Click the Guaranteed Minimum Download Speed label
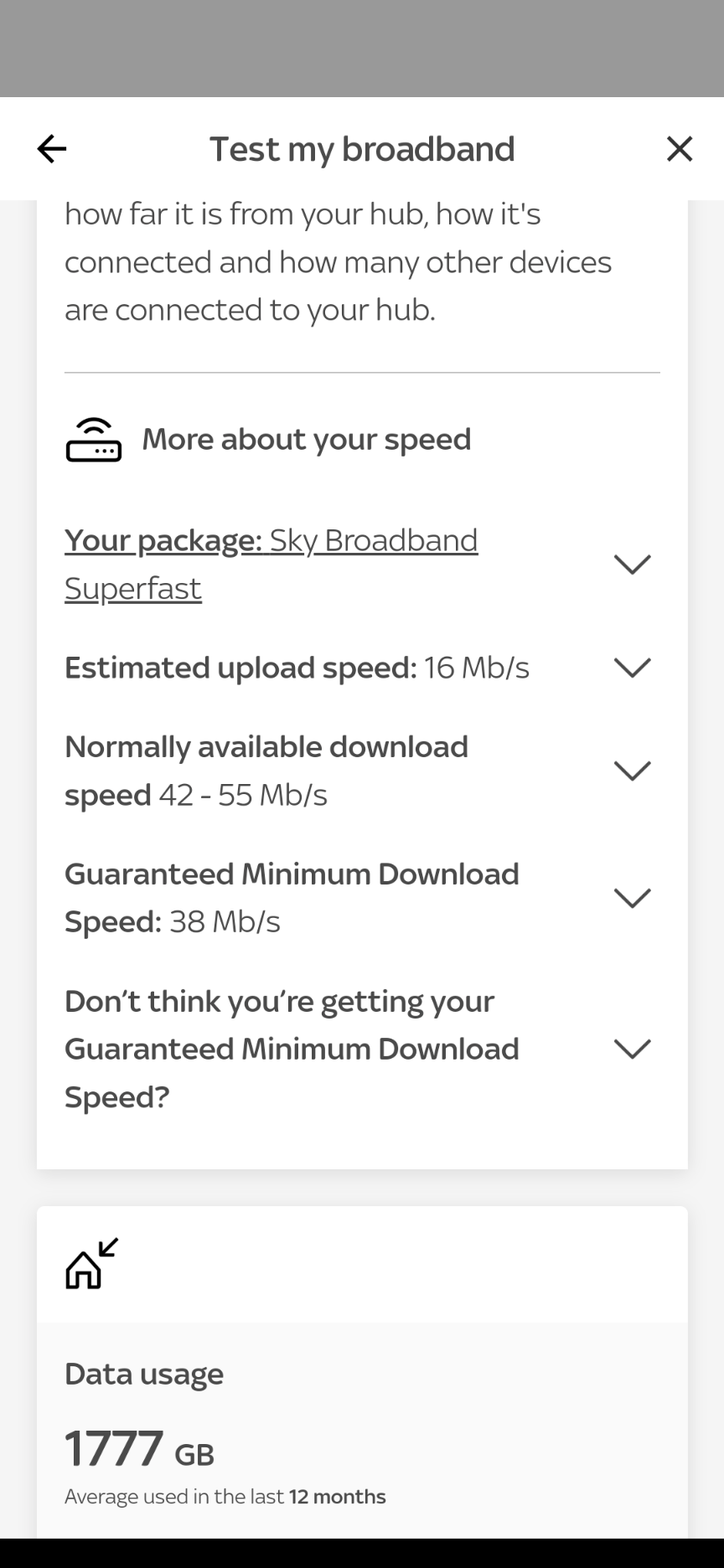Image resolution: width=724 pixels, height=1568 pixels. click(x=292, y=873)
